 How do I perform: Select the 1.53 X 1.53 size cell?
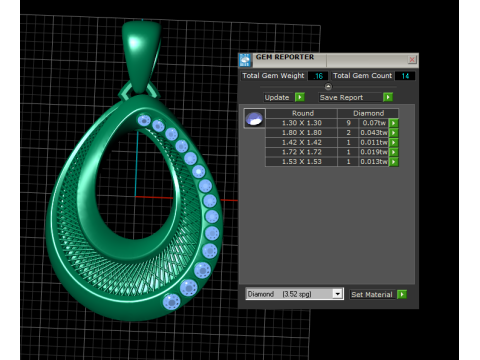coord(302,162)
